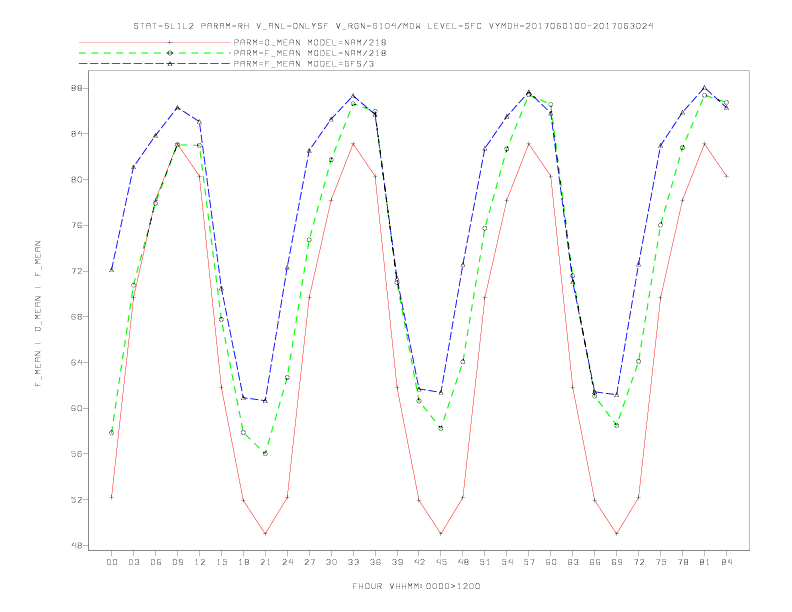The height and width of the screenshot is (612, 792).
Task: Select legend entry PARM=F_MEAN MODEL=NAM/218
Action: pos(310,53)
